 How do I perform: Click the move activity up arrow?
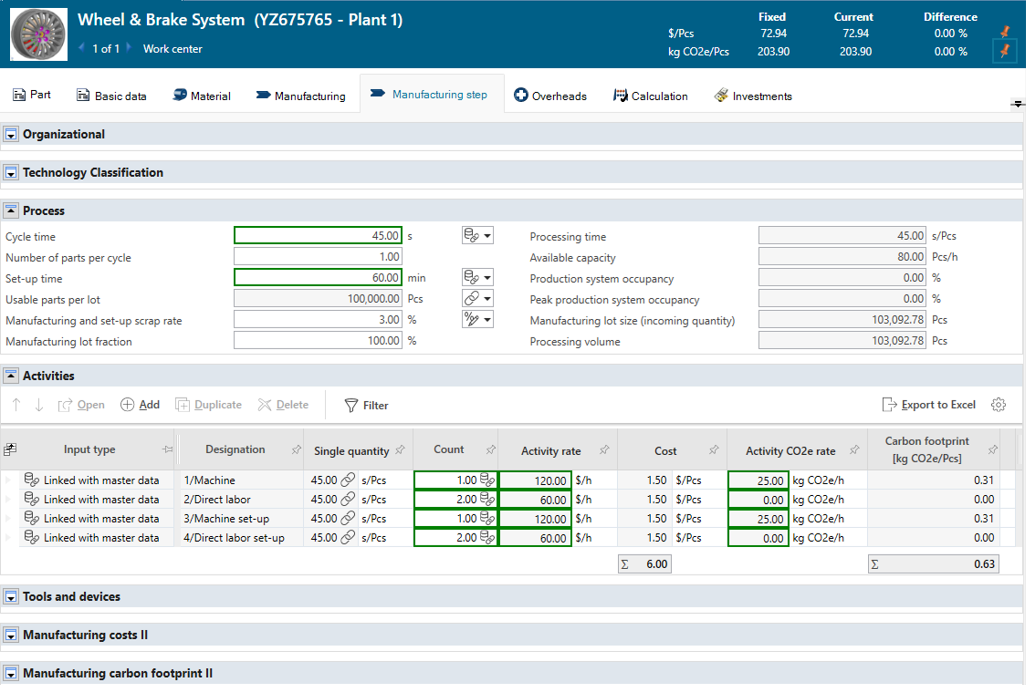pos(17,404)
